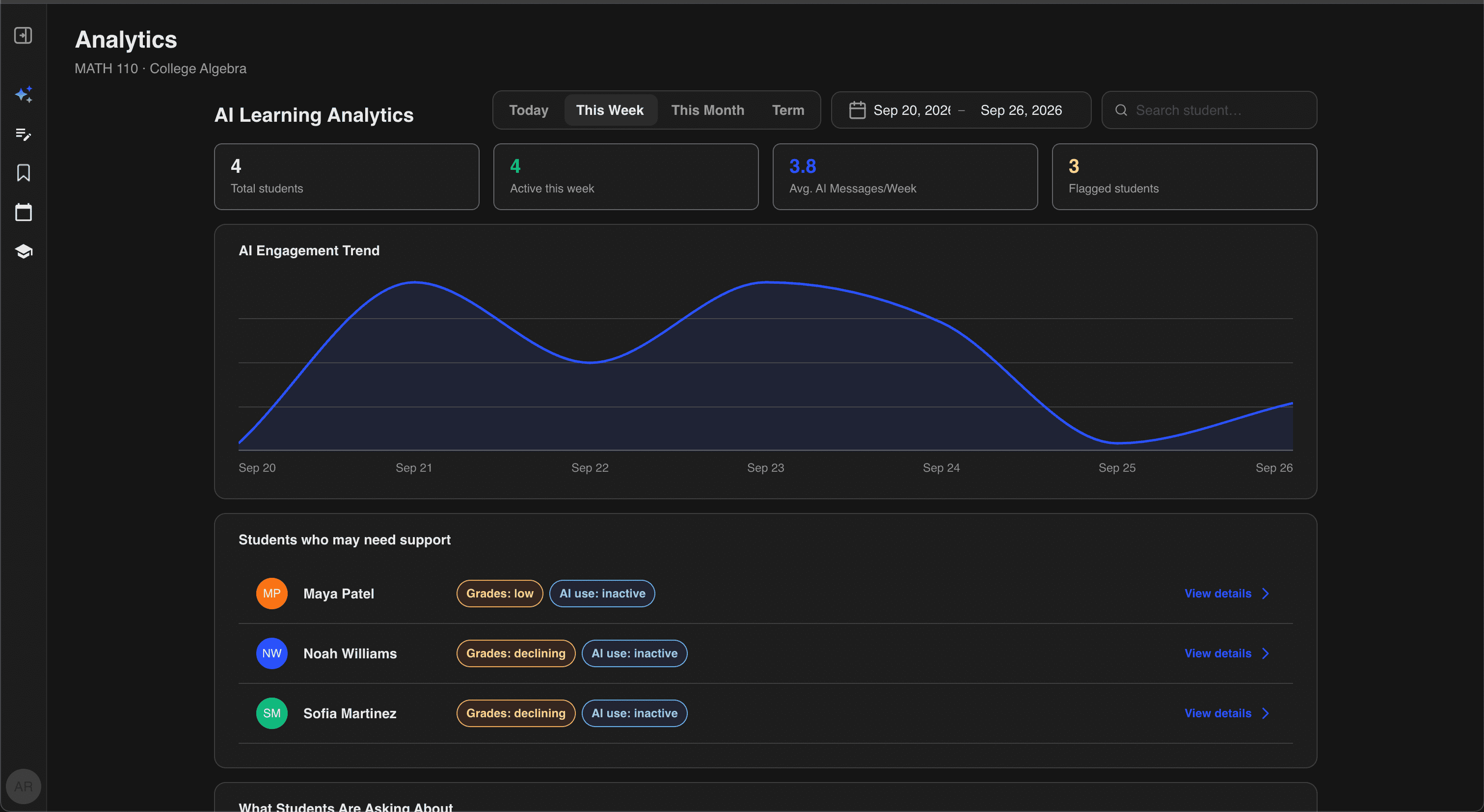Click the search magnifier icon
The image size is (1484, 812).
coord(1121,110)
